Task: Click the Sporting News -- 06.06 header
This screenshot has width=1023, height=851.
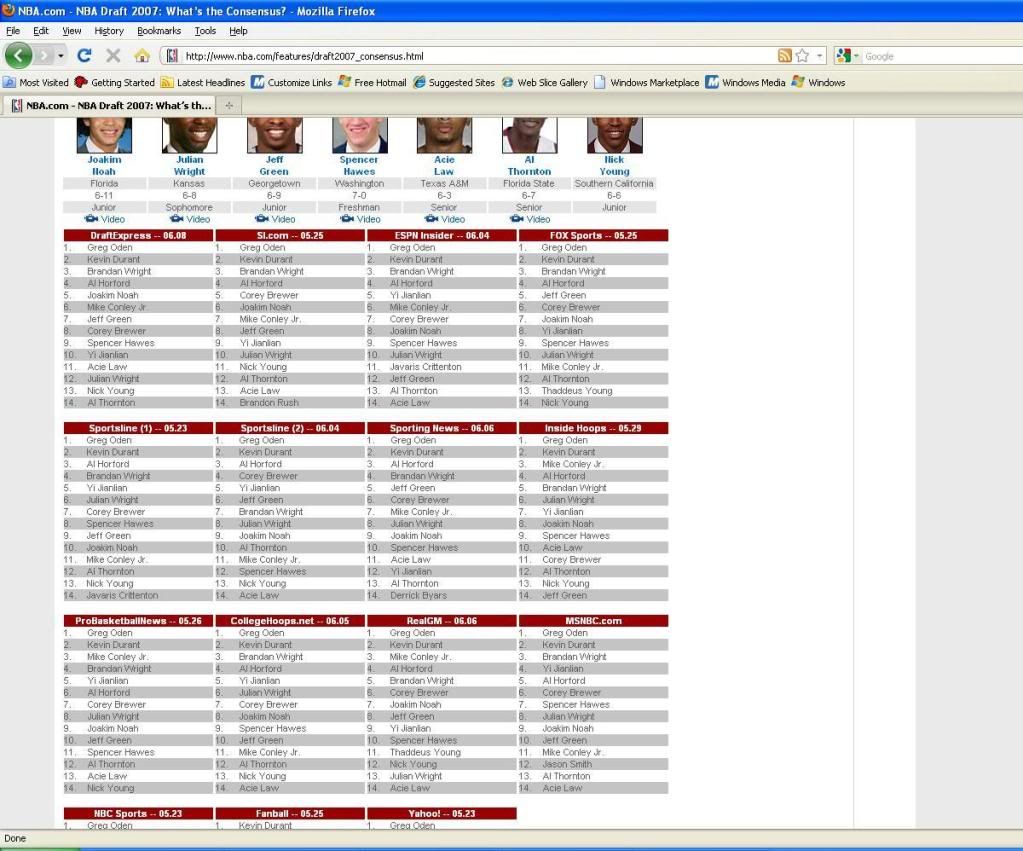Action: click(x=442, y=428)
